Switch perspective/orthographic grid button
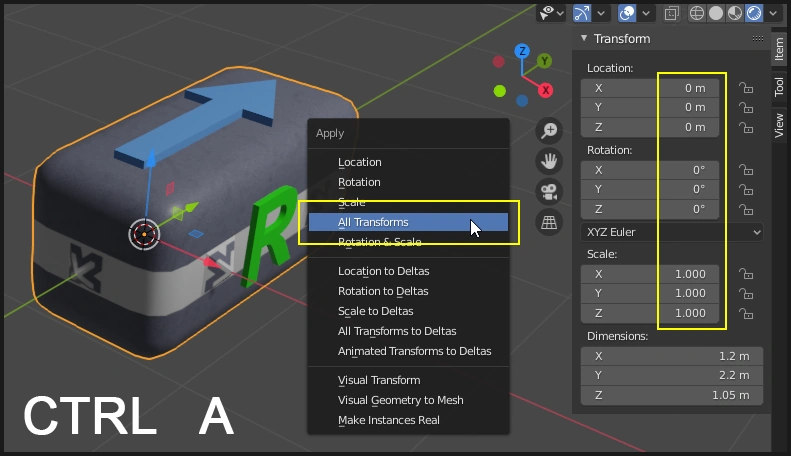This screenshot has width=791, height=456. pyautogui.click(x=549, y=222)
